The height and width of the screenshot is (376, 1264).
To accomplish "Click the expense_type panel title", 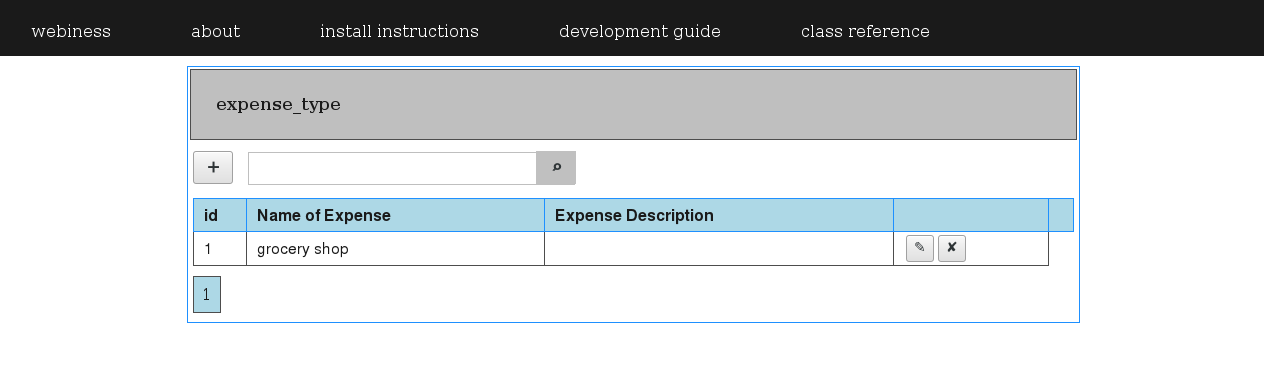I will click(x=278, y=104).
